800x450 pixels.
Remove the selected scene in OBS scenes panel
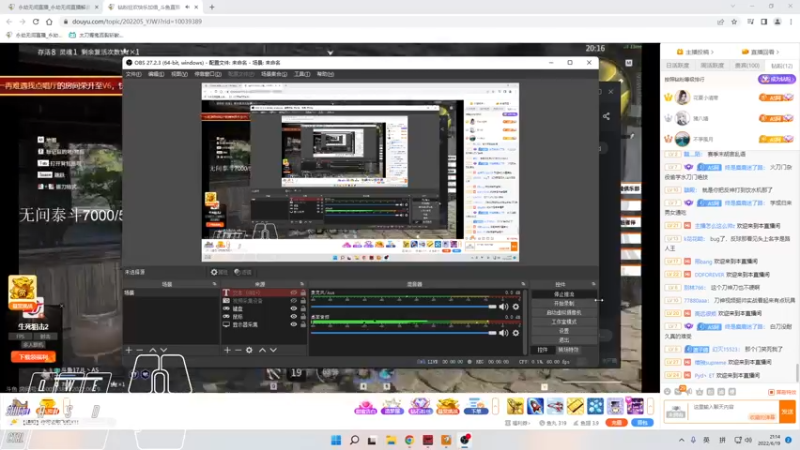[x=139, y=350]
